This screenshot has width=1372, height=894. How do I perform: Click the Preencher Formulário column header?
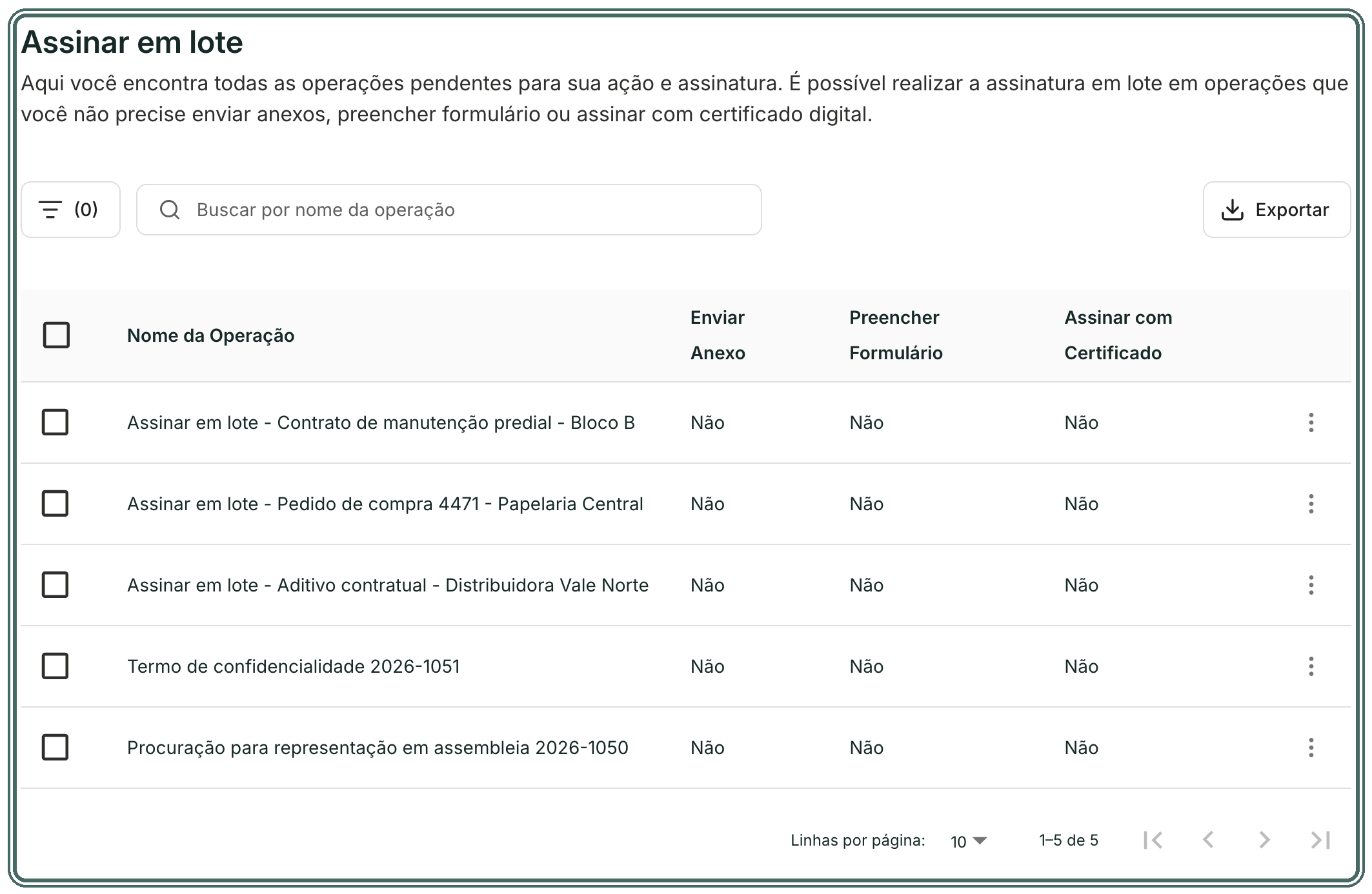tap(896, 335)
